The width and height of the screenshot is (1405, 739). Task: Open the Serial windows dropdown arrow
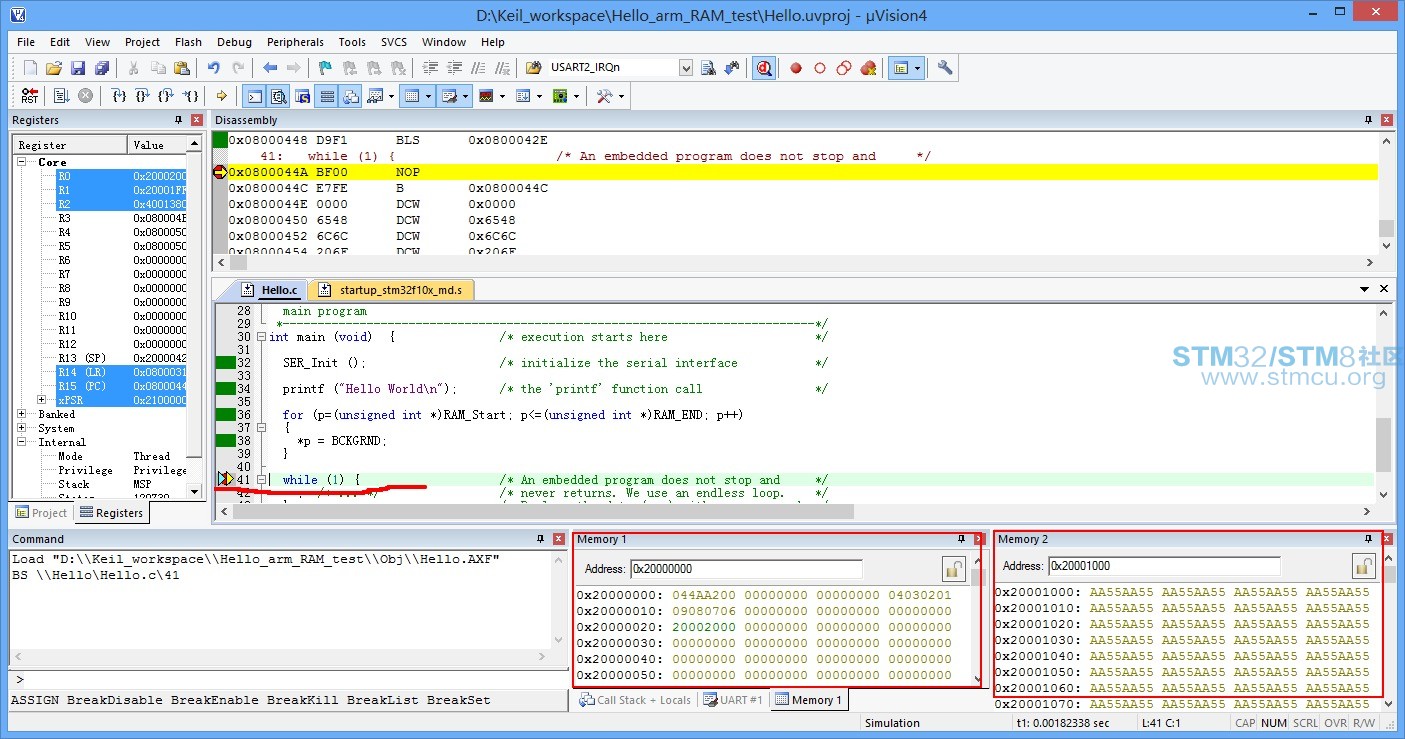click(x=465, y=96)
